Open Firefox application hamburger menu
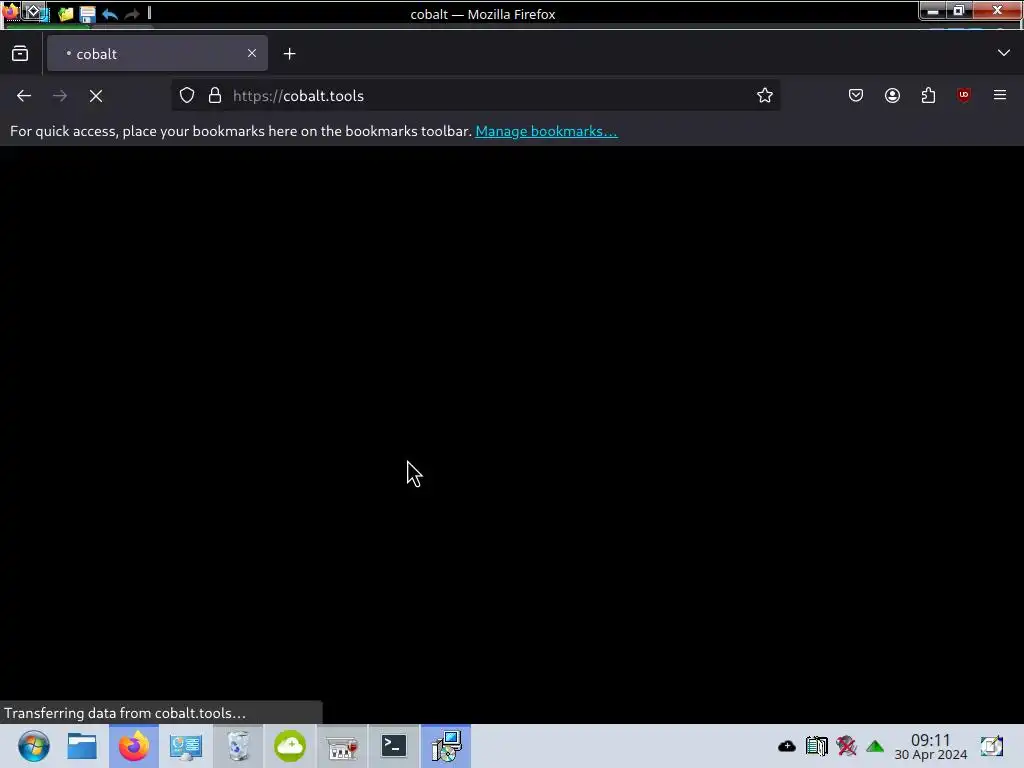 point(1000,95)
